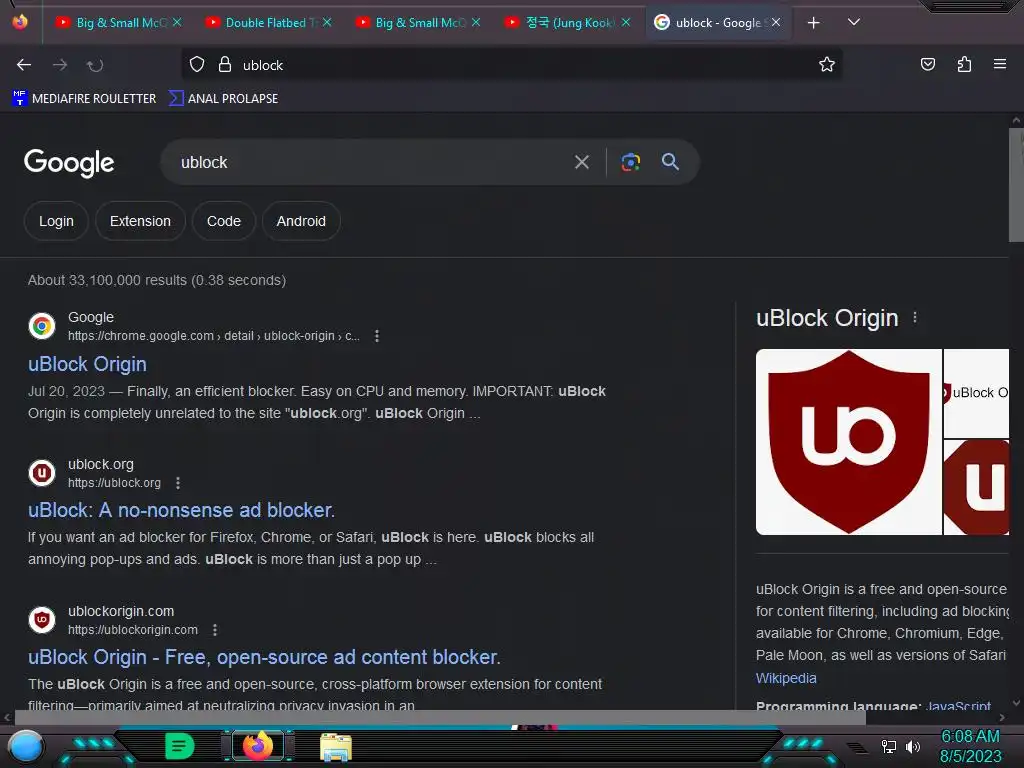Screen dimensions: 1024x768
Task: Search by image with the camera icon
Action: pyautogui.click(x=630, y=162)
